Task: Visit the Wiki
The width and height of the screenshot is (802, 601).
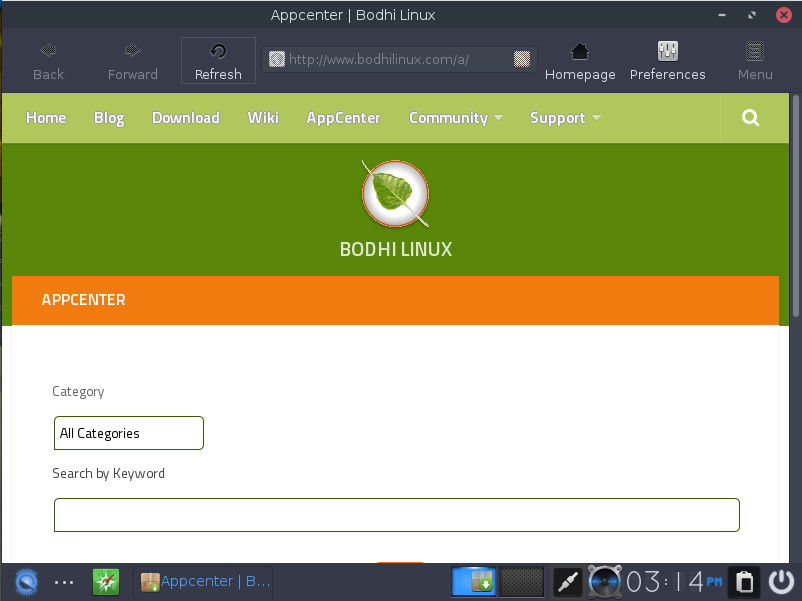Action: [x=263, y=118]
